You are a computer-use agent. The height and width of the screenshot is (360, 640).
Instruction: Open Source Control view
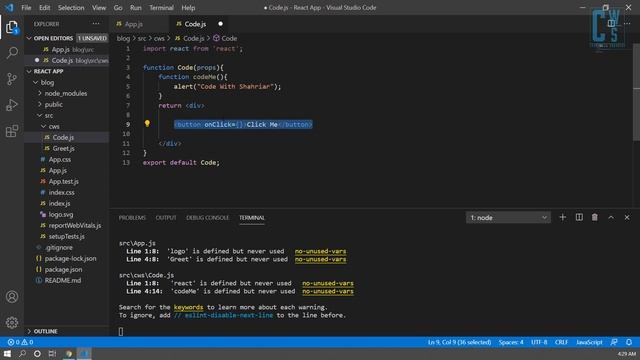click(x=12, y=79)
